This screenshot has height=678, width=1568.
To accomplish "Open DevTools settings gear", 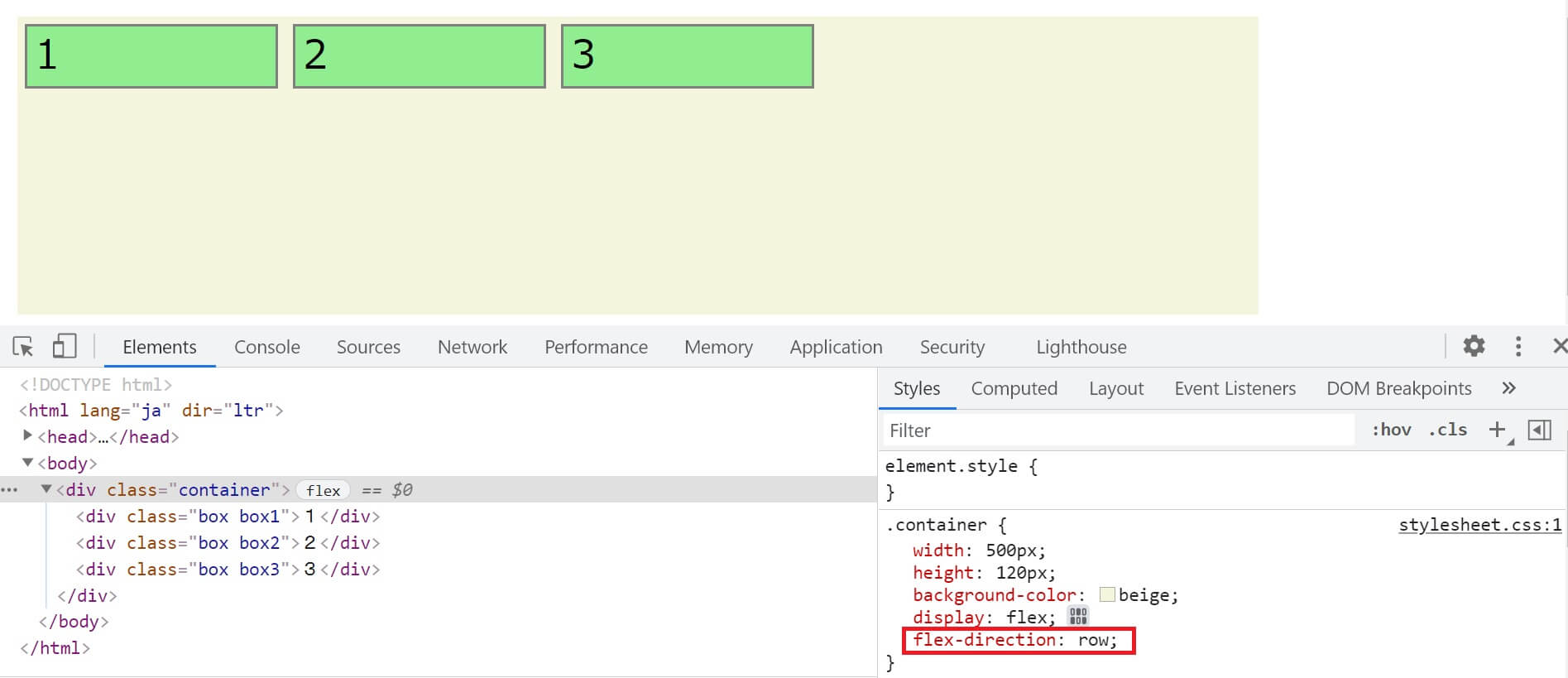I will (1474, 346).
